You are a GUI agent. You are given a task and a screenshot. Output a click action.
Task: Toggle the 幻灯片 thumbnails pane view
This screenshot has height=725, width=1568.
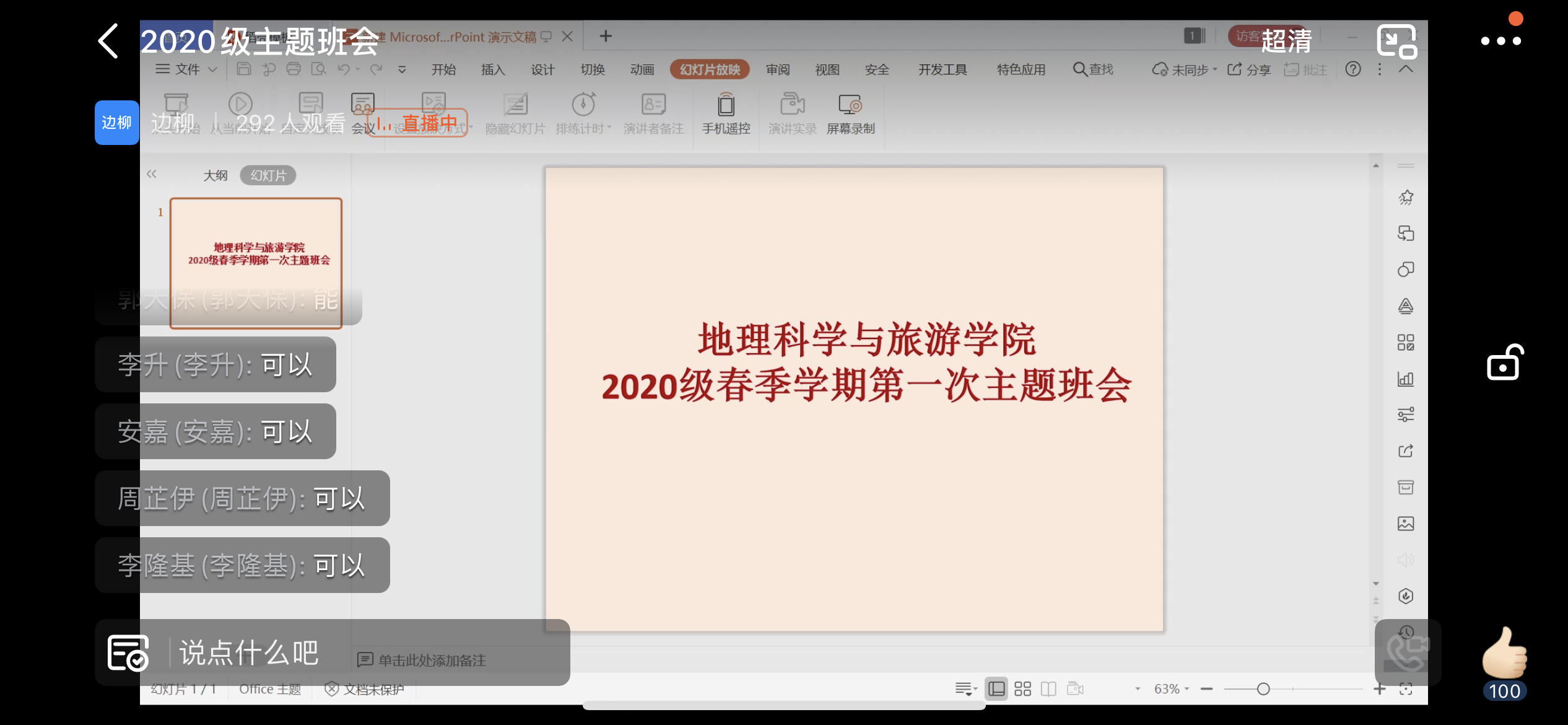268,175
